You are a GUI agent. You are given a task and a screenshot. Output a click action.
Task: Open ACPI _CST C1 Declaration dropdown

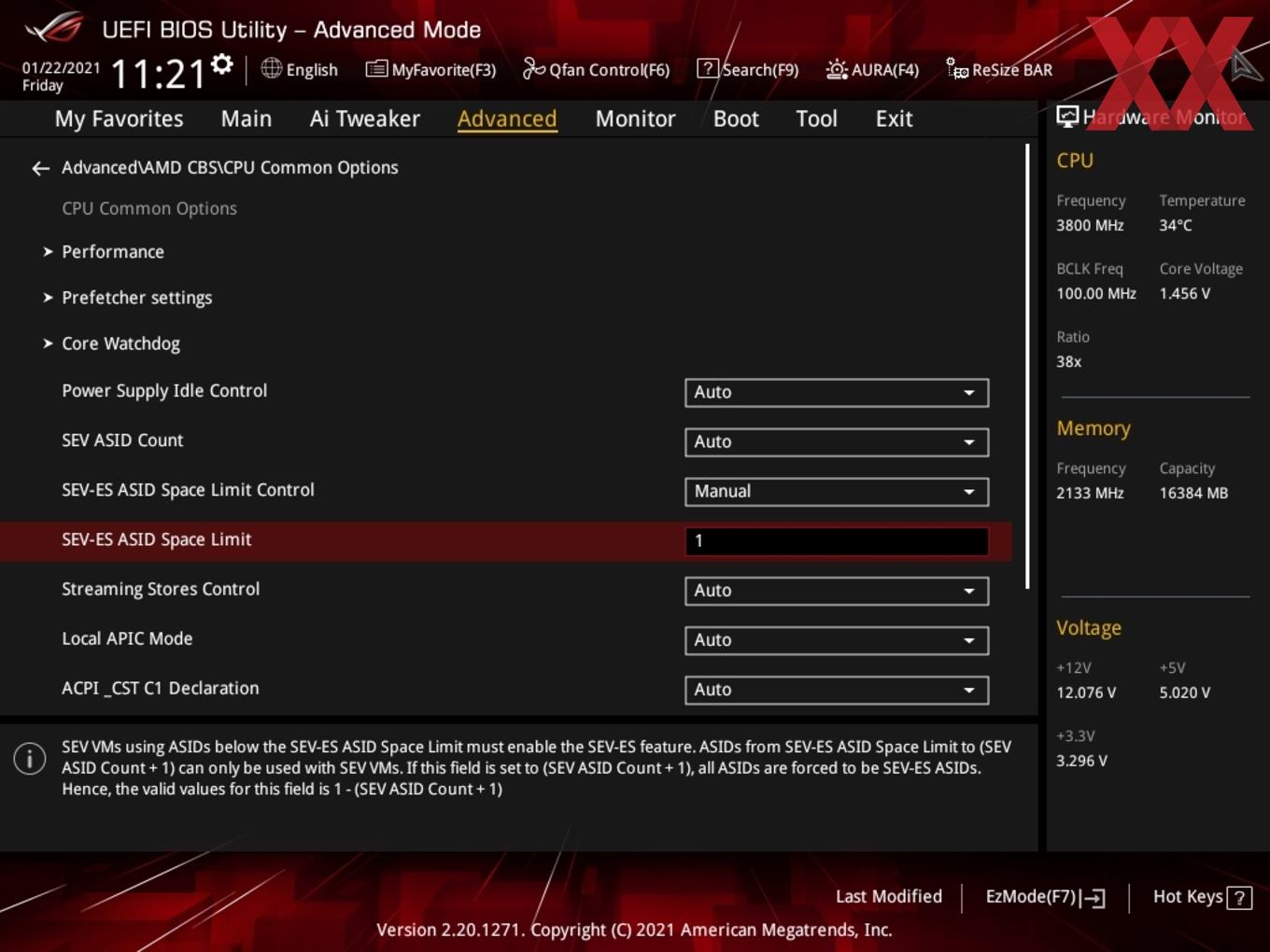[837, 690]
